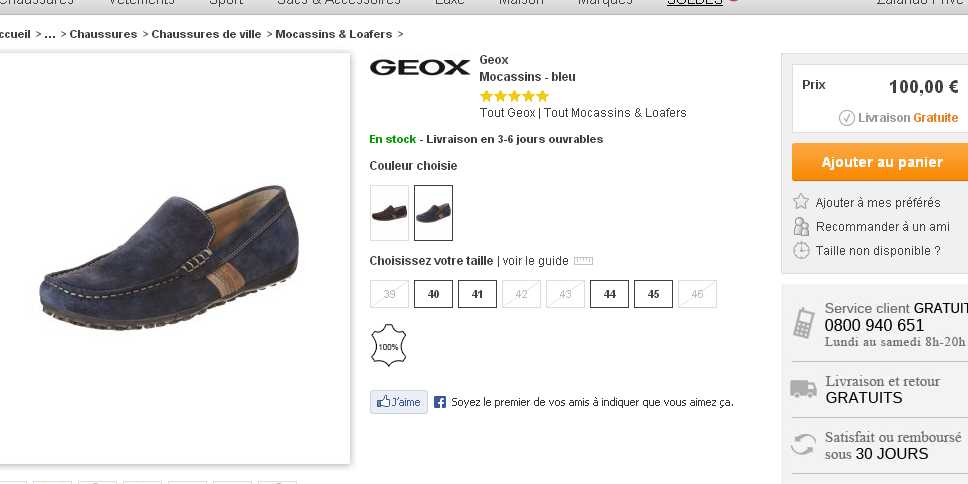Click the five-star product rating
This screenshot has height=484, width=968.
(514, 96)
